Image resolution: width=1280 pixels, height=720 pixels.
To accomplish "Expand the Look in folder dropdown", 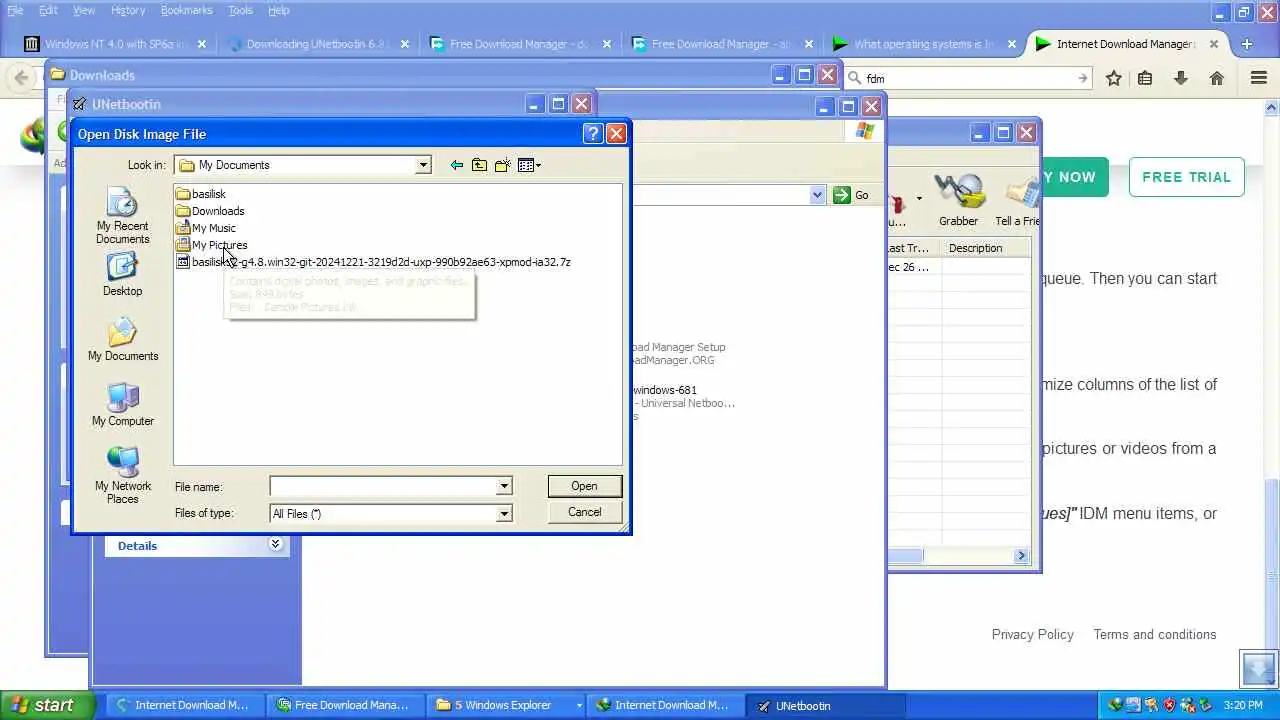I will (423, 165).
